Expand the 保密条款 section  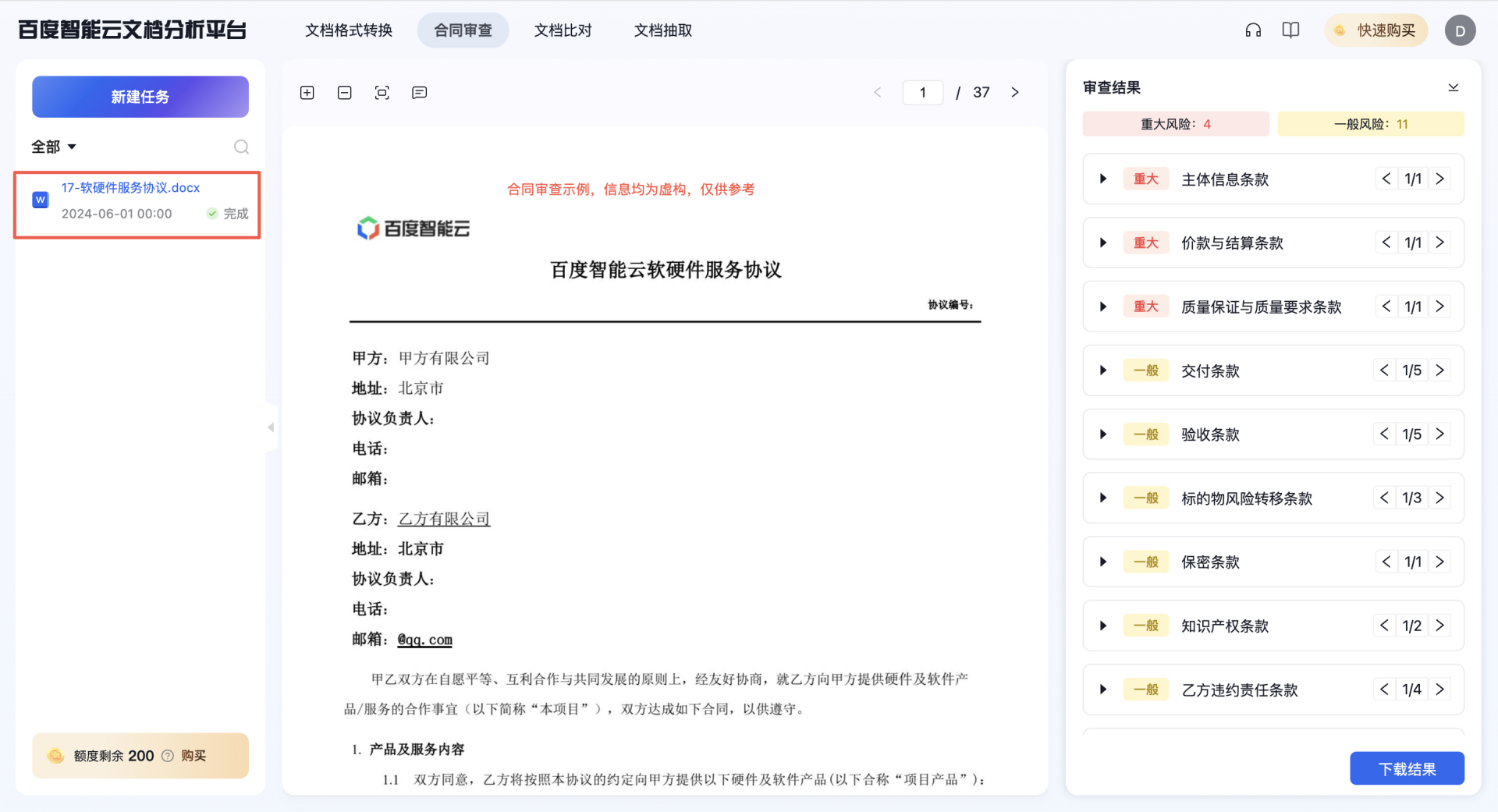pyautogui.click(x=1103, y=562)
